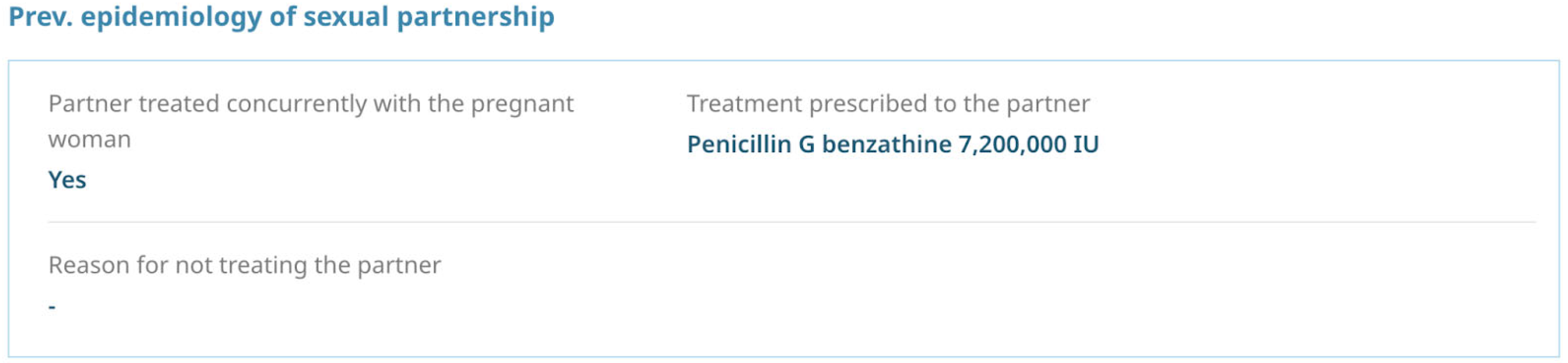Click the 'Treatment prescribed to the partner' label
This screenshot has height=363, width=1568.
click(888, 104)
